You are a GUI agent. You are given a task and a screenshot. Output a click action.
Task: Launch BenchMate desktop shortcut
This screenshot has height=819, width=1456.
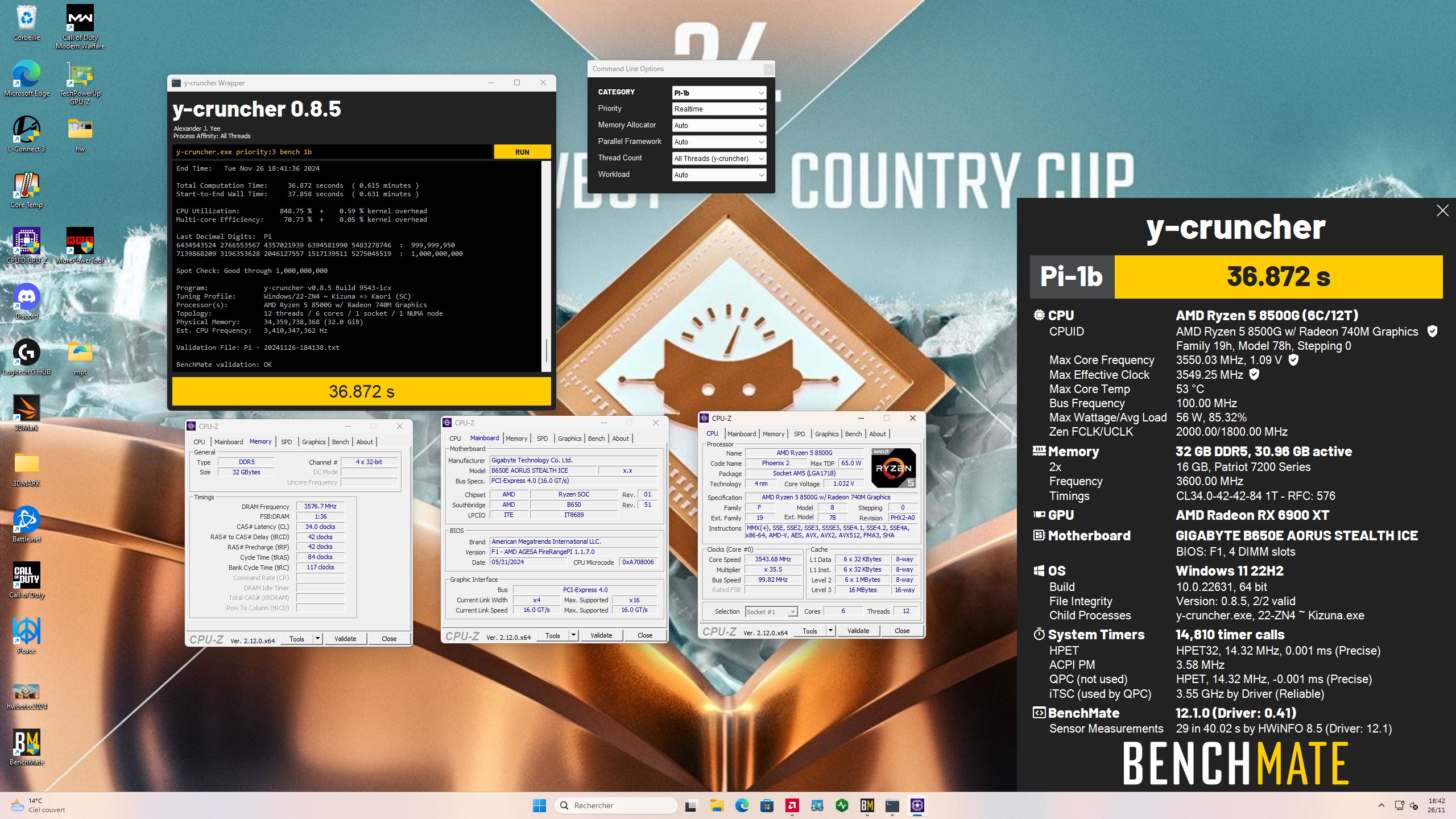pos(26,747)
